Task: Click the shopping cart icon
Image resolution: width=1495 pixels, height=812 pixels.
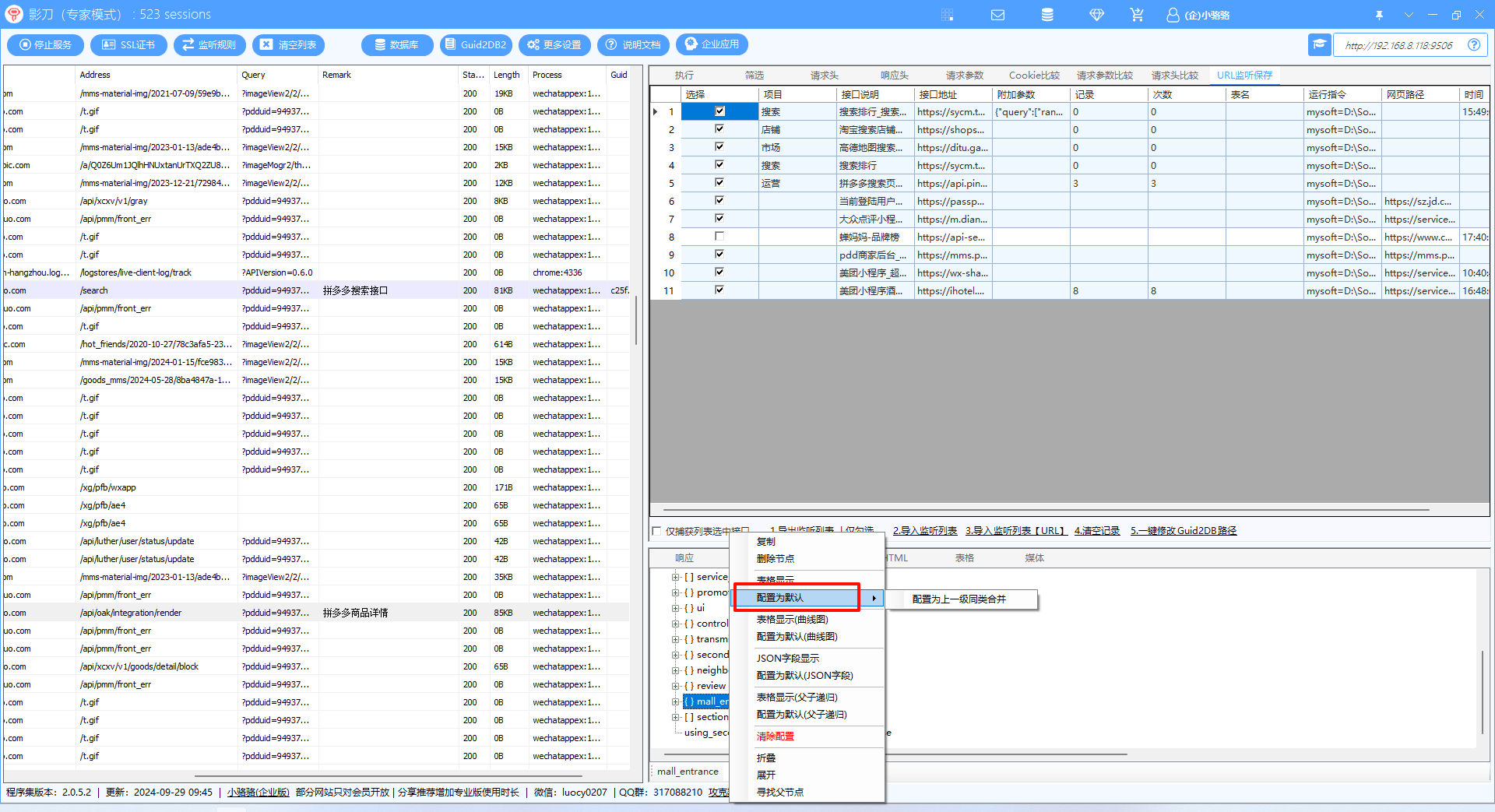Action: coord(1137,15)
